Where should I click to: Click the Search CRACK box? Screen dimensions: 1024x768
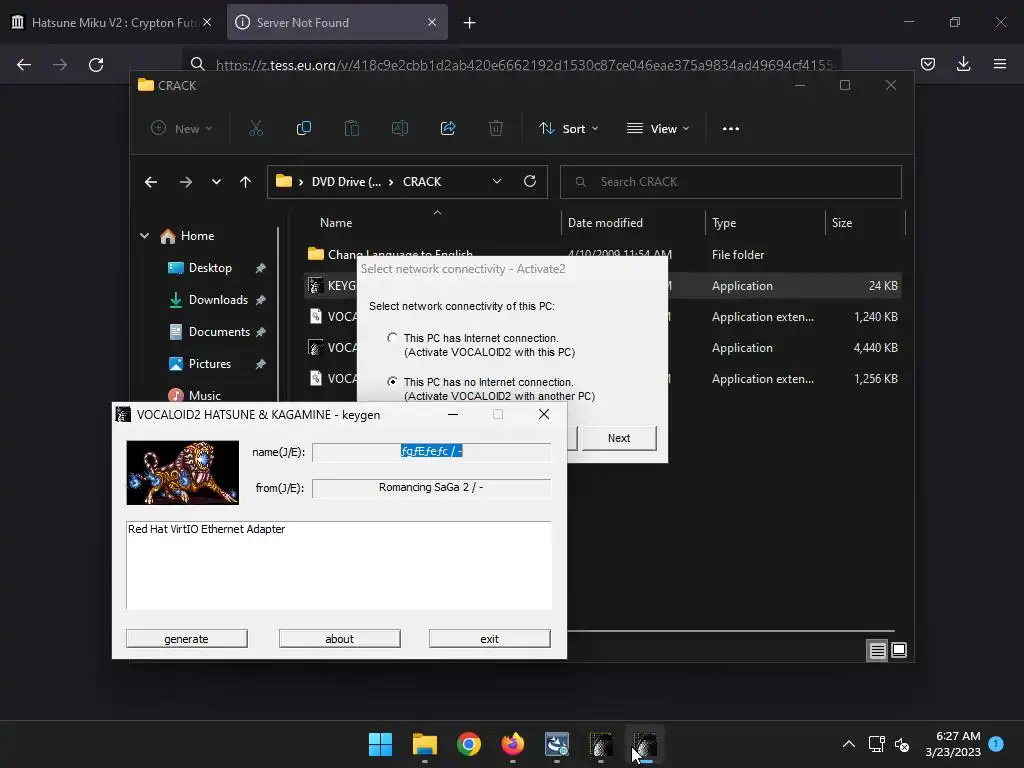(731, 182)
